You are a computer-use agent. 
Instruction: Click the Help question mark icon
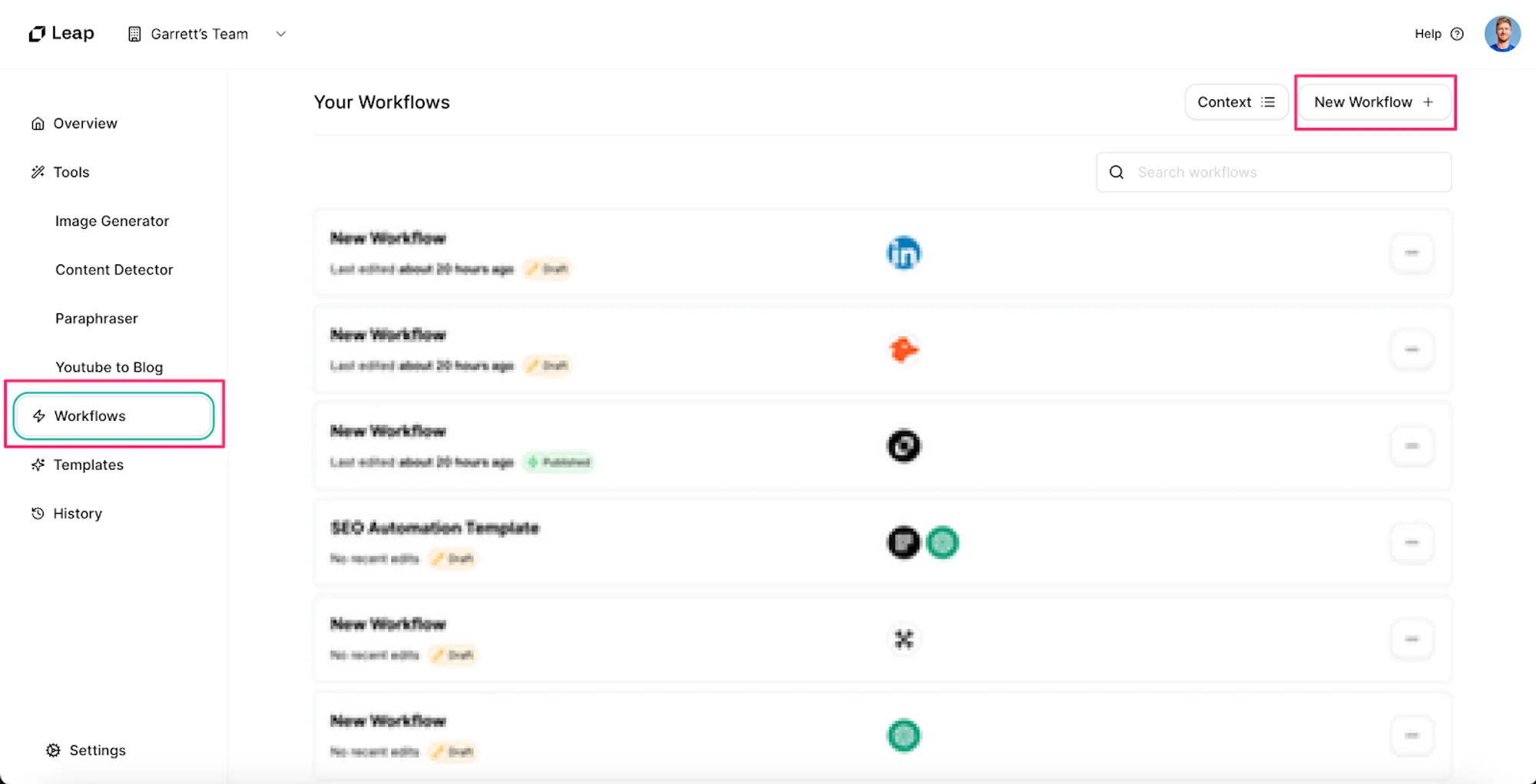(1457, 34)
